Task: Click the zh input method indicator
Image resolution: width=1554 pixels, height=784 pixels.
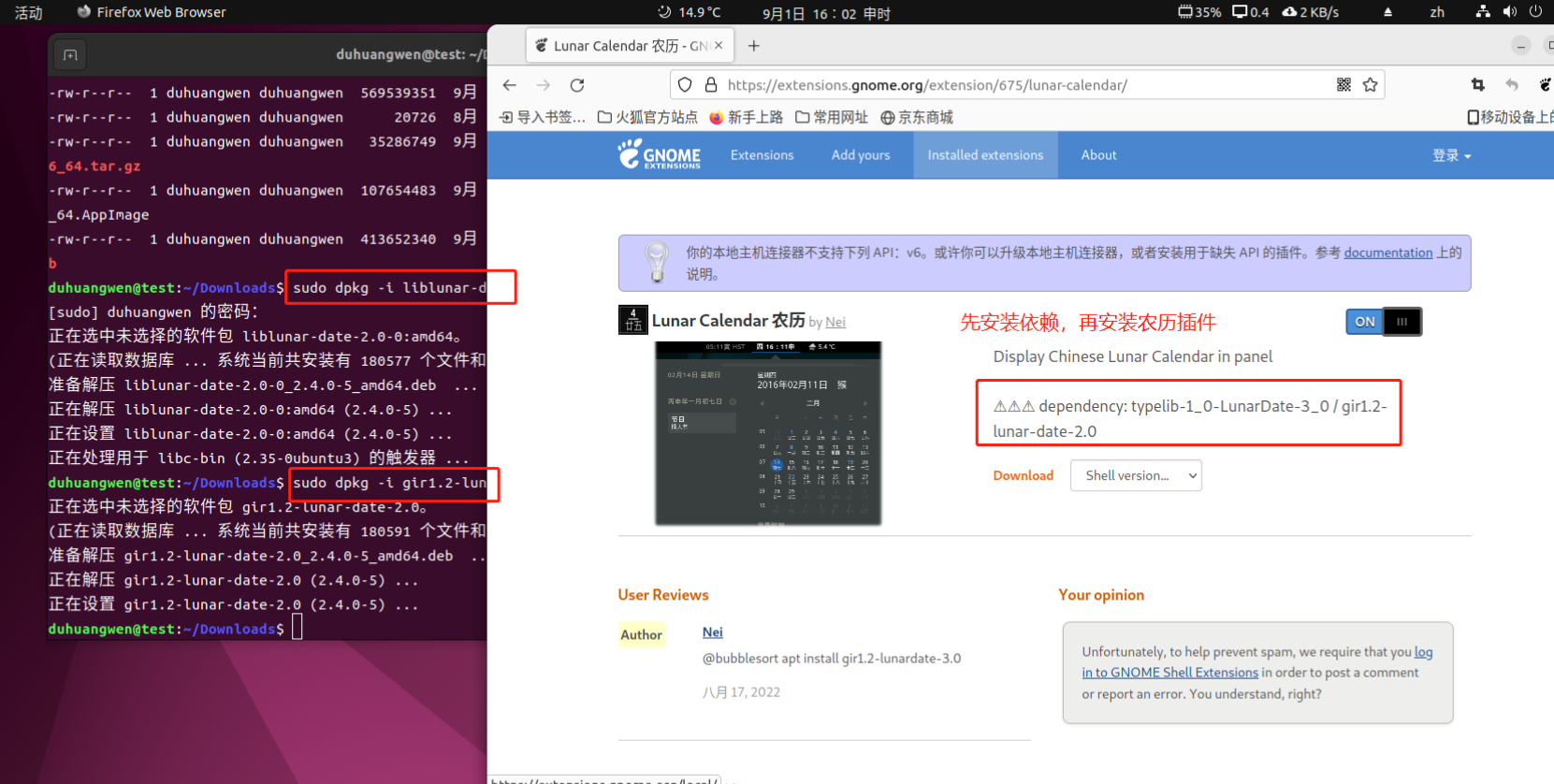Action: click(x=1437, y=12)
